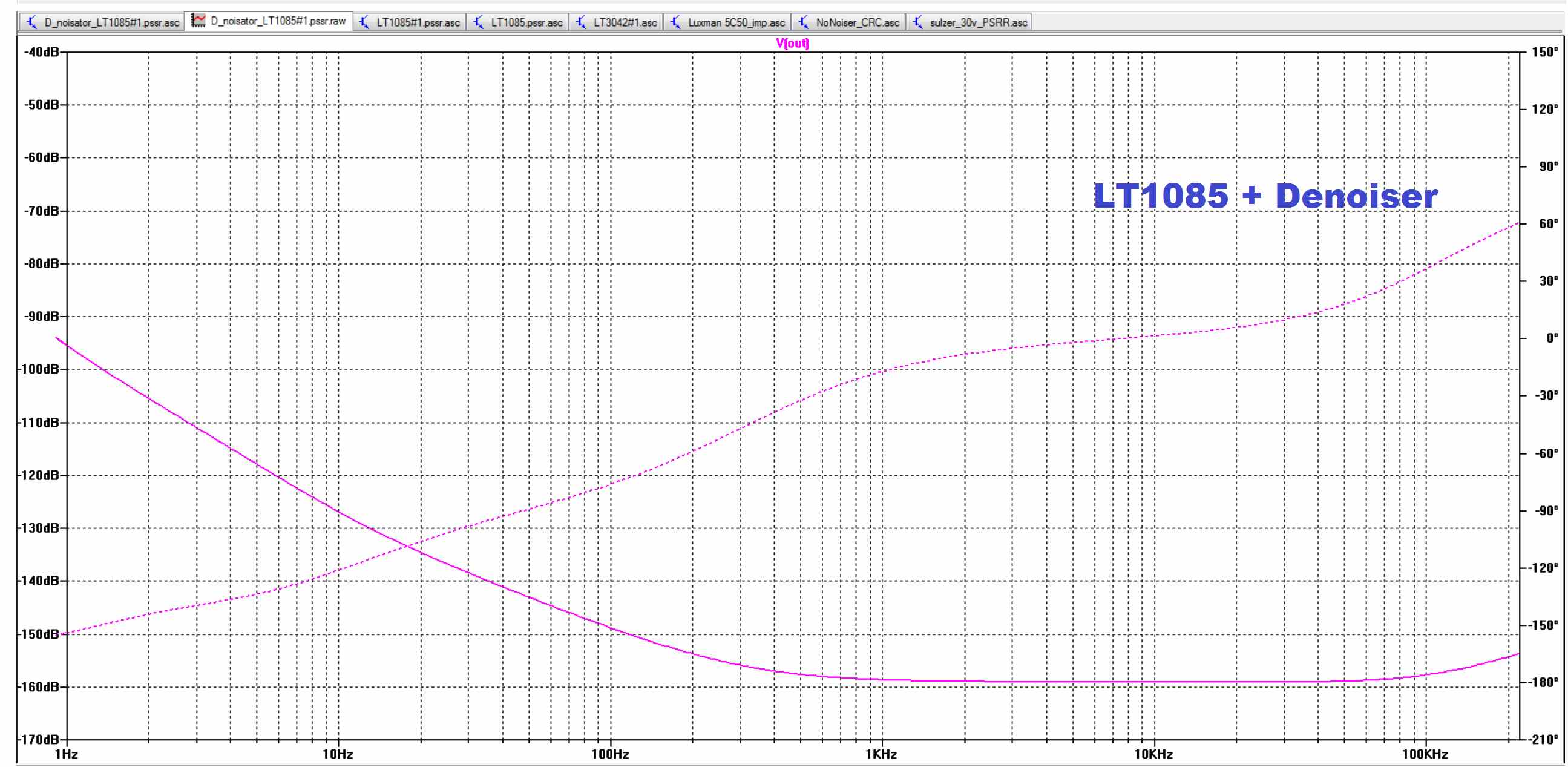This screenshot has width=1568, height=767.
Task: Click the -180° right phase axis label
Action: click(x=1544, y=682)
